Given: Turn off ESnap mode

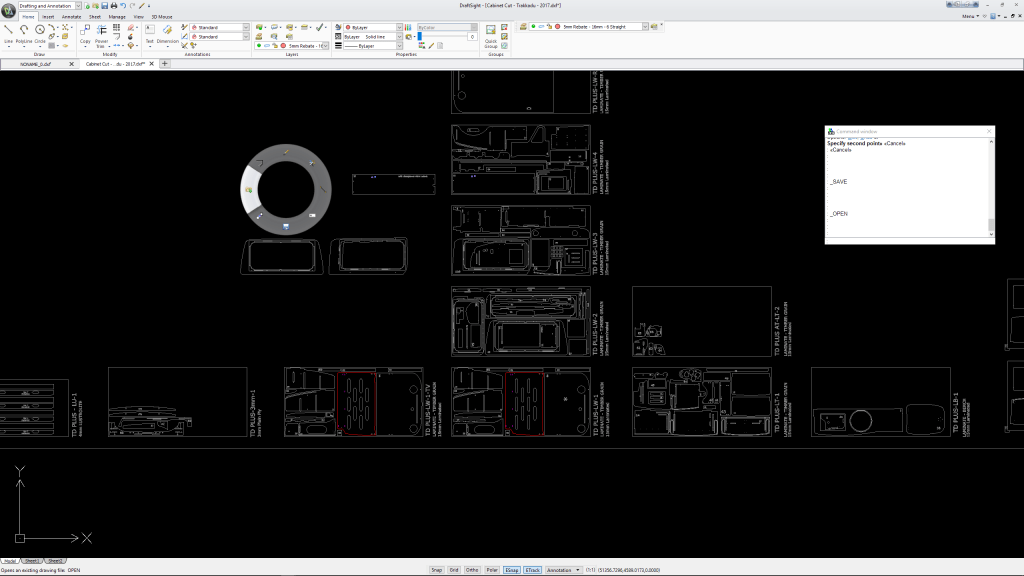Looking at the screenshot, I should 512,569.
